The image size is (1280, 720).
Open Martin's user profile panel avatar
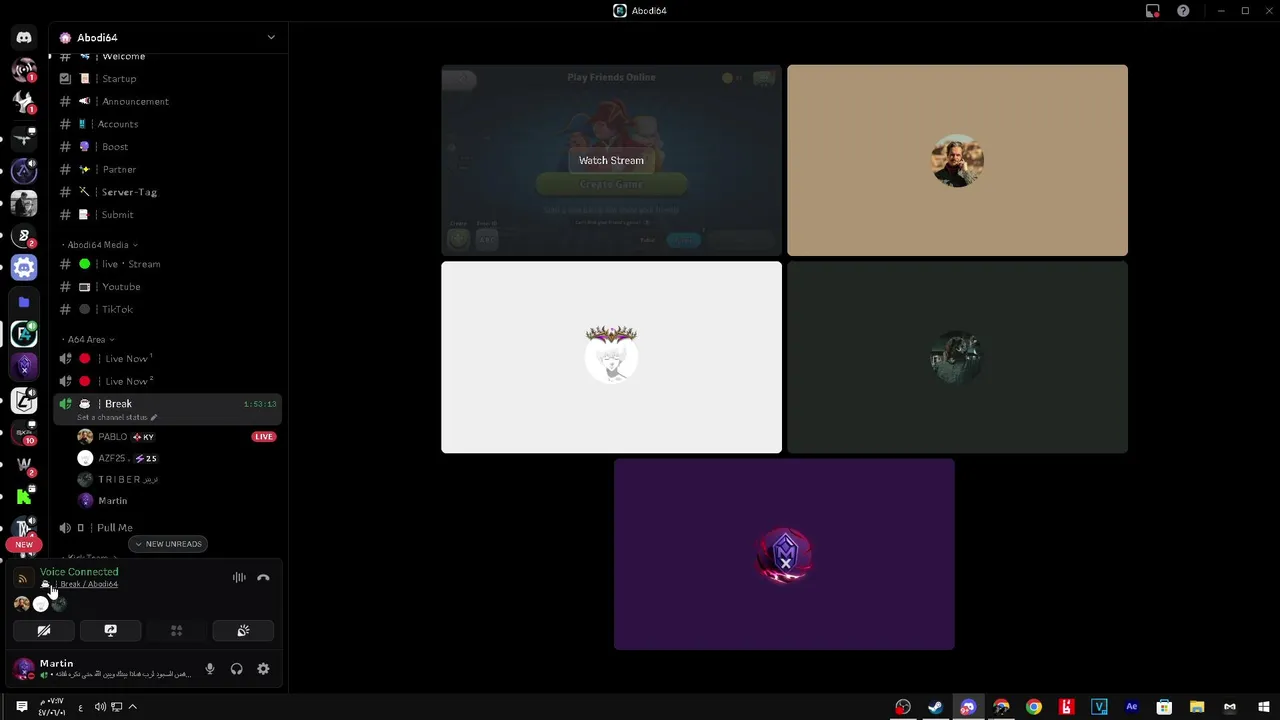[x=24, y=669]
